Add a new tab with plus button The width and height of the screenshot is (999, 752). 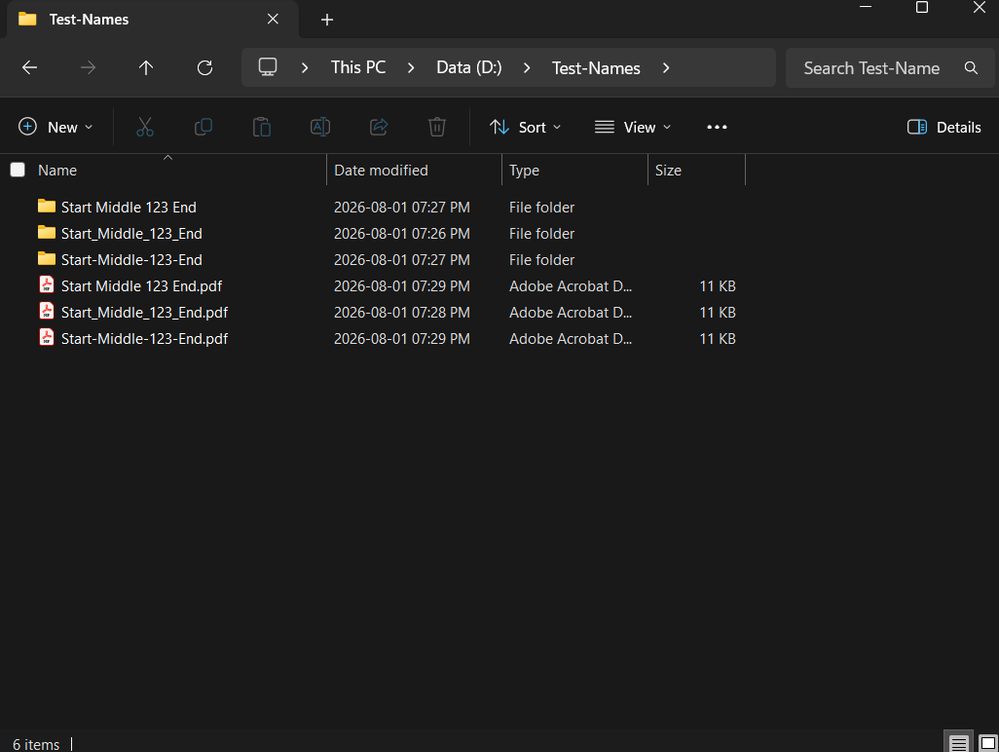tap(327, 20)
